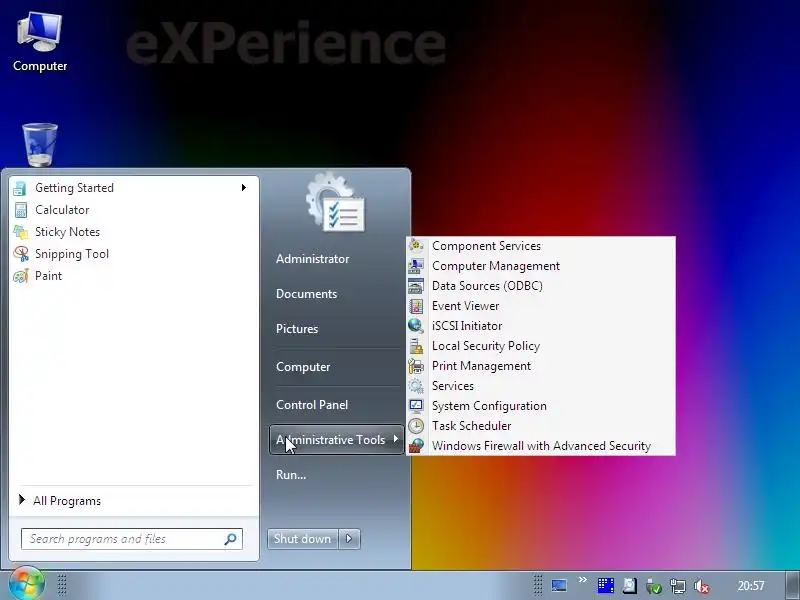This screenshot has height=600, width=800.
Task: Click the safely remove hardware tray icon
Action: click(x=654, y=586)
